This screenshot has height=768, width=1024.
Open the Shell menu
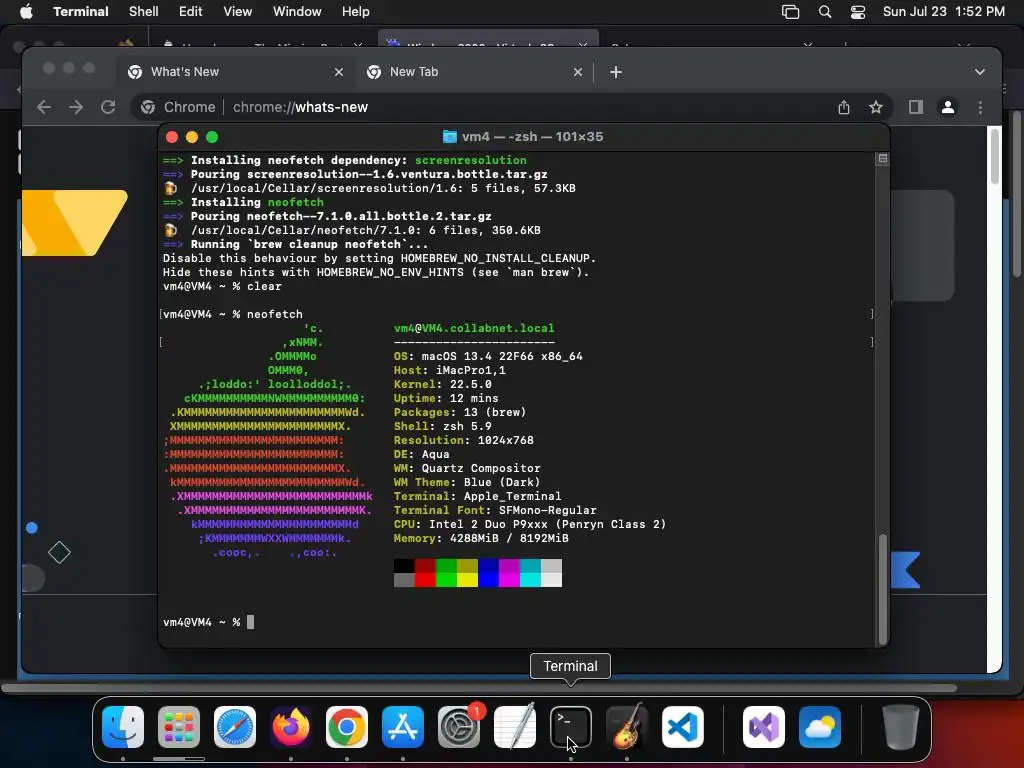[144, 12]
